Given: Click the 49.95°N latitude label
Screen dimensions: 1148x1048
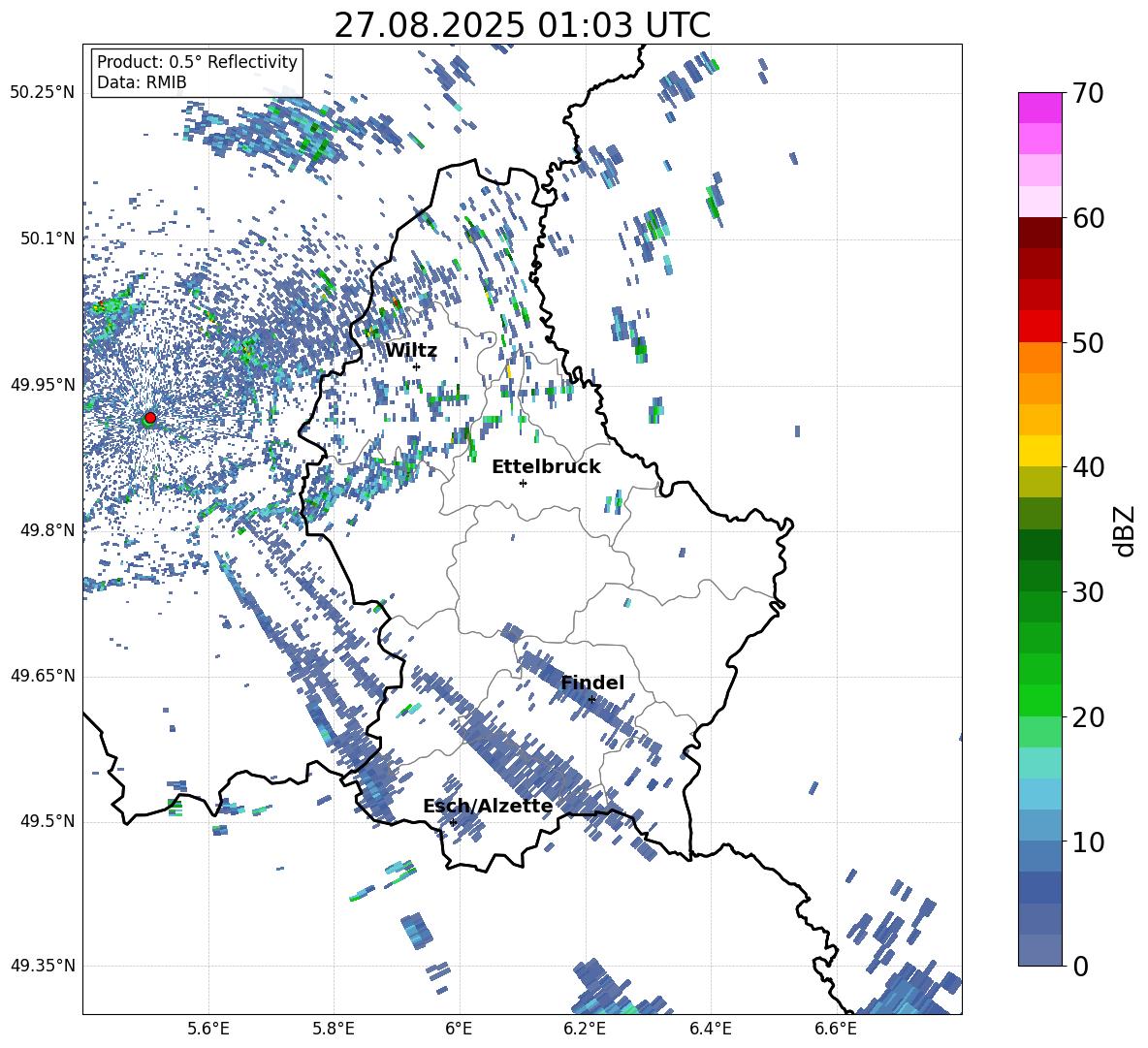Looking at the screenshot, I should point(43,384).
